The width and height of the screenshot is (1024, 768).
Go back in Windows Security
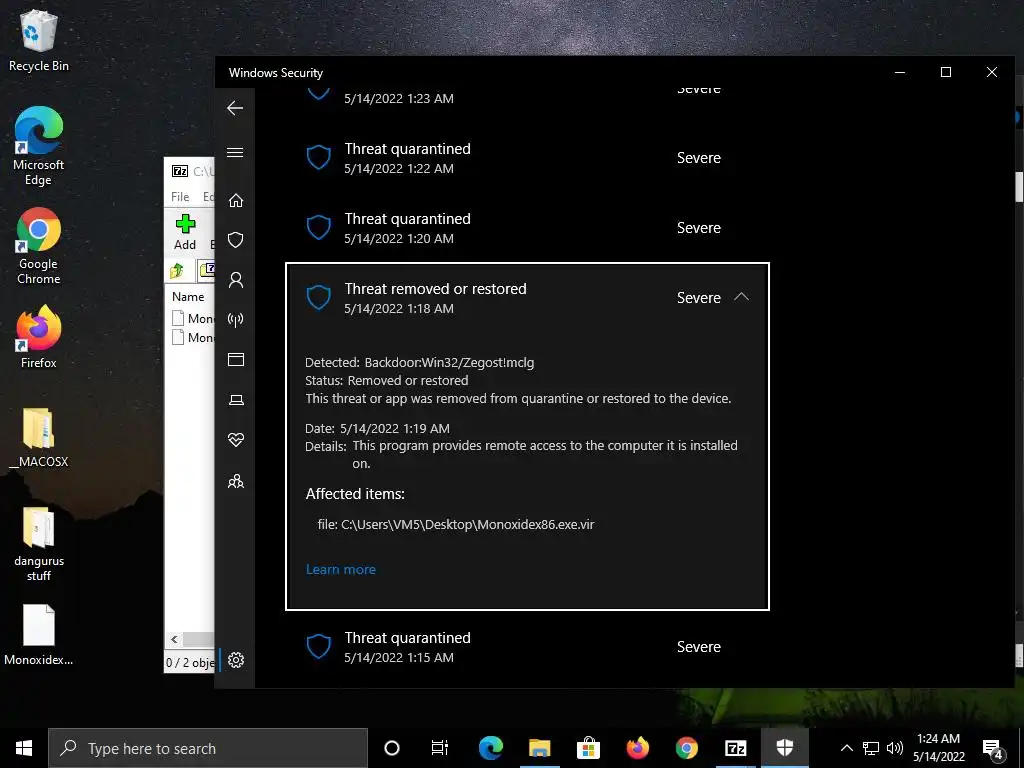point(235,108)
